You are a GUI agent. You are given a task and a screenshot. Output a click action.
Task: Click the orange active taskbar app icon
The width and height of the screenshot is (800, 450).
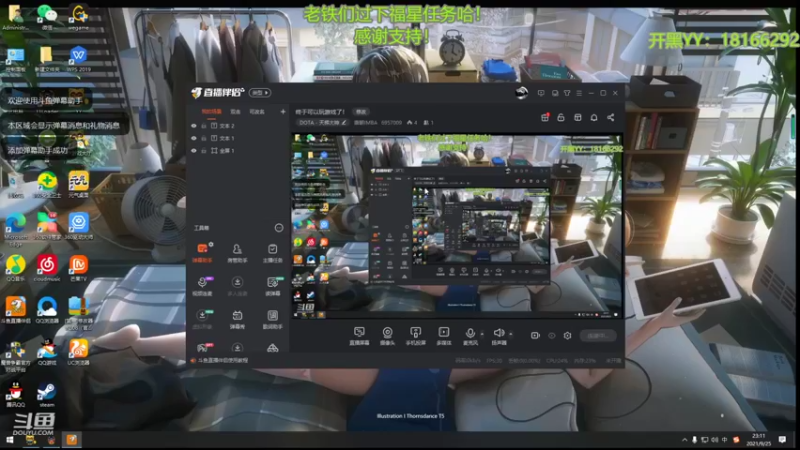(x=71, y=440)
